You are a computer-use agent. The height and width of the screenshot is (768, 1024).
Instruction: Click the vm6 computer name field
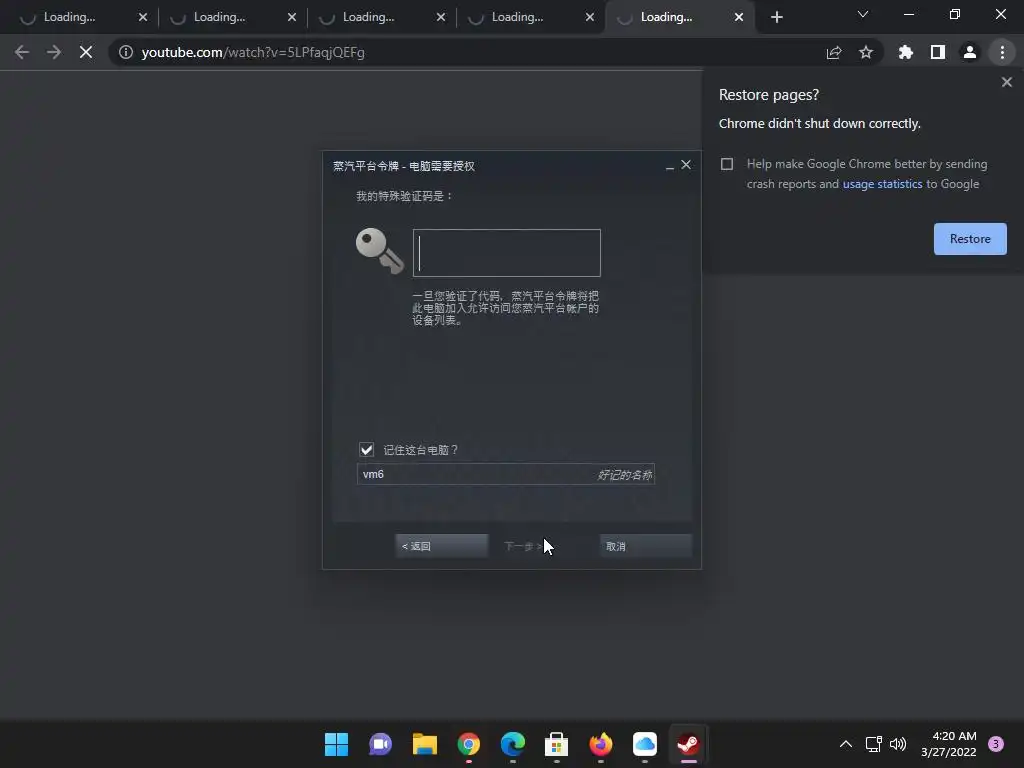(505, 474)
